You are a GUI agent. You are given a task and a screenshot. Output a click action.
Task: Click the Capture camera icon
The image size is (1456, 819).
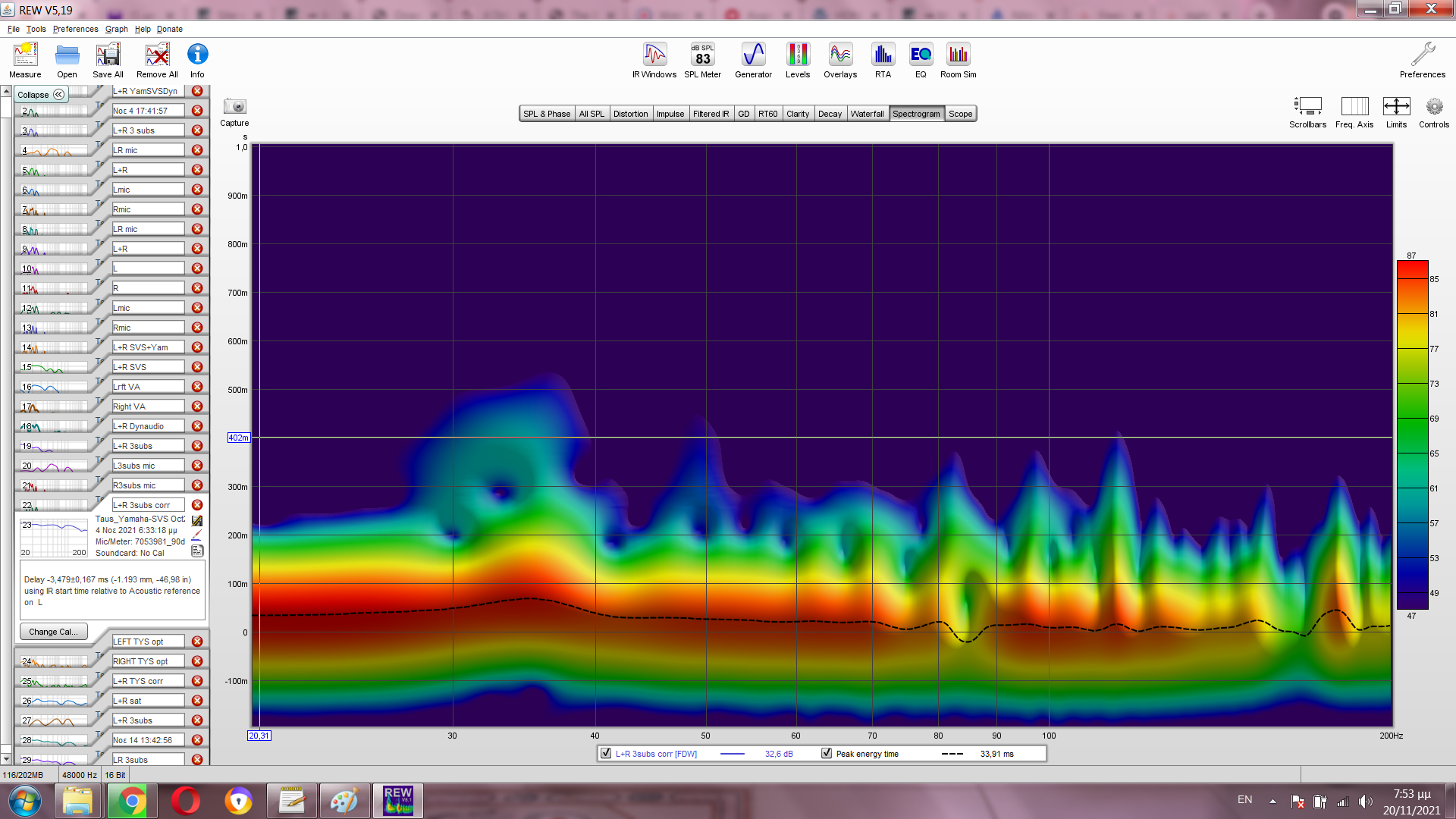(x=234, y=107)
